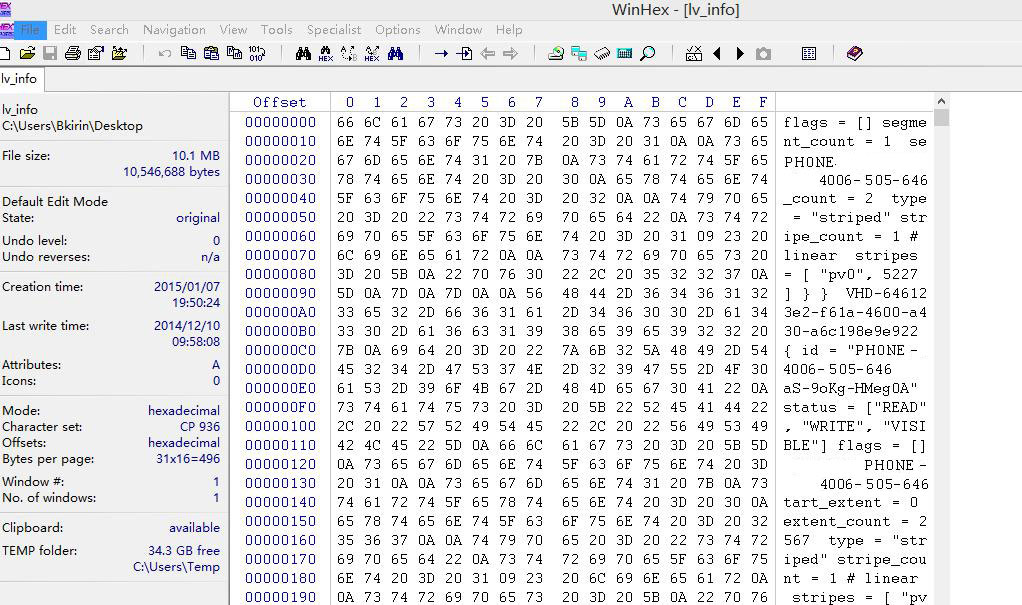Click the camera snapshot icon
1022x605 pixels.
(763, 53)
